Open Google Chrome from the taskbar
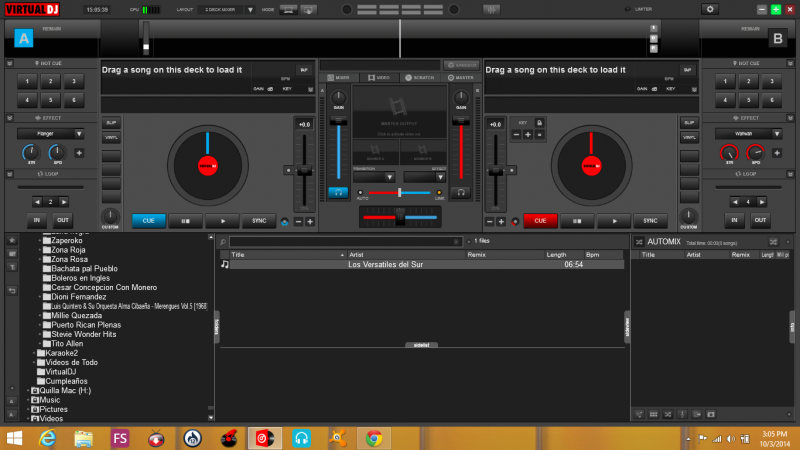Viewport: 800px width, 450px height. [374, 437]
